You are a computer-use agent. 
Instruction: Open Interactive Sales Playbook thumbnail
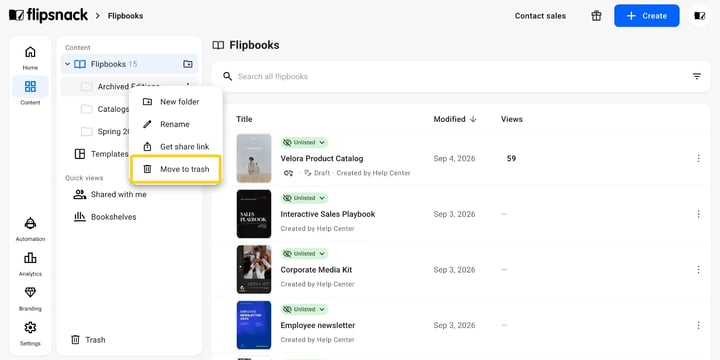(254, 214)
